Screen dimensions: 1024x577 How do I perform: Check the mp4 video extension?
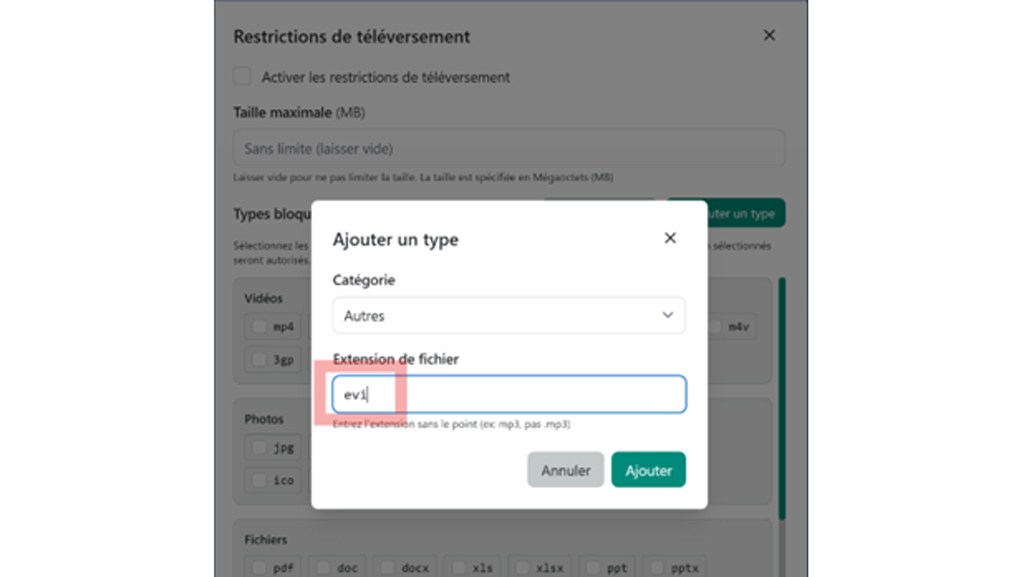258,325
